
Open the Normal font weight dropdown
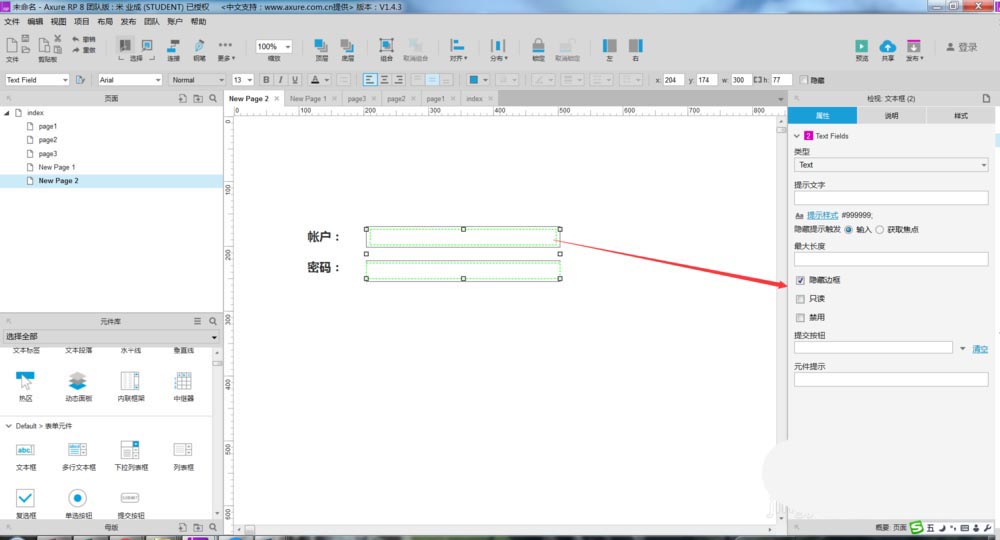(197, 80)
